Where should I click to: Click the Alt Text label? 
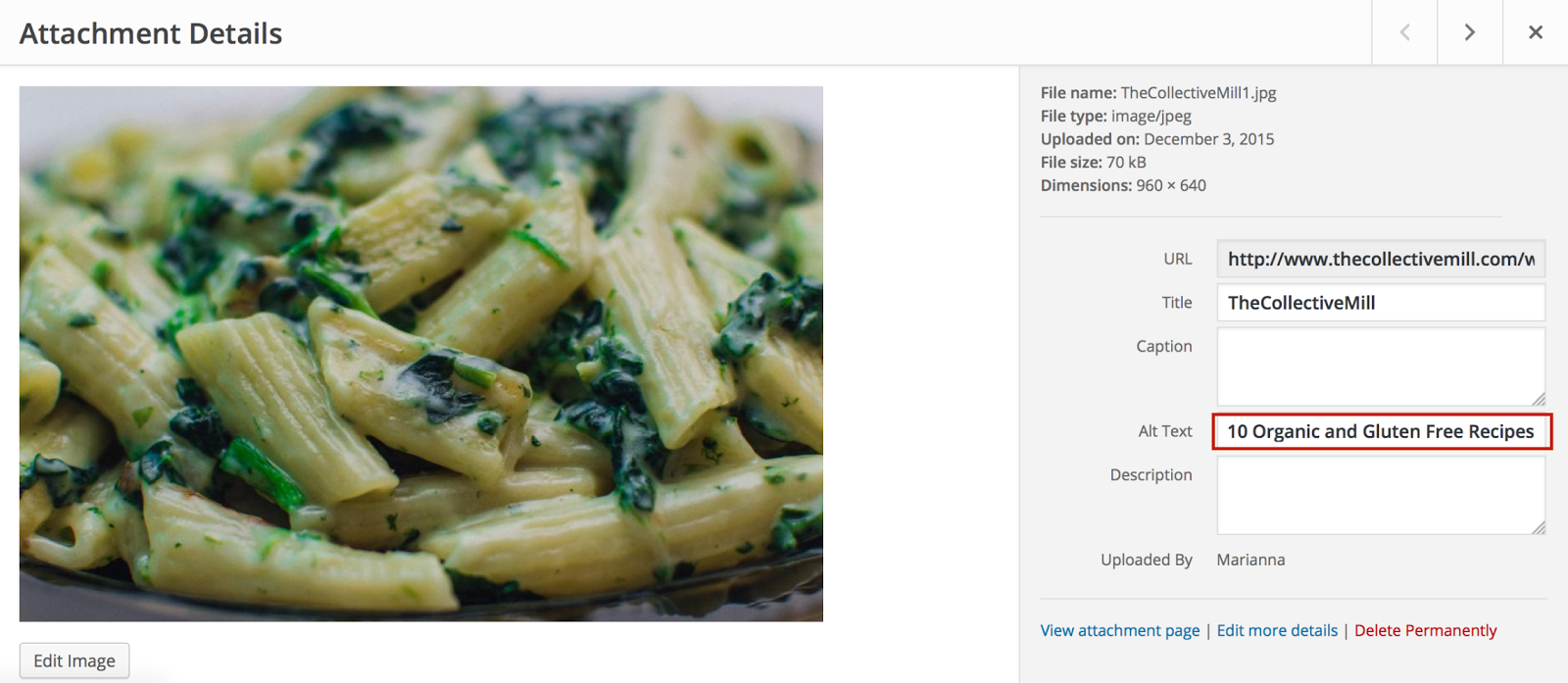(x=1165, y=431)
